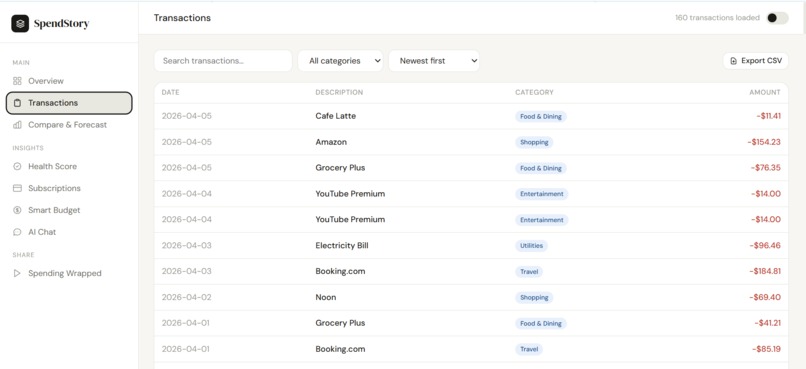Click the -$154.23 amount
Viewport: 806px width, 369px height.
(764, 142)
